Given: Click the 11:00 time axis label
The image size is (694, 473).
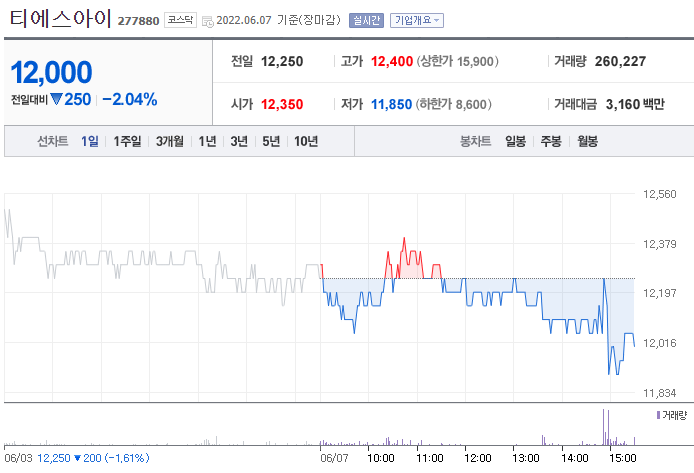Looking at the screenshot, I should click(429, 458).
